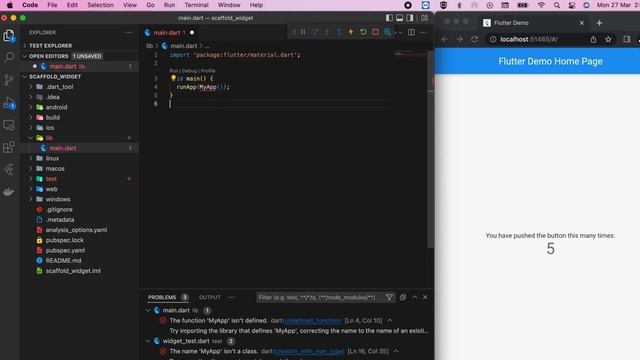Pause the debug session

[x=303, y=32]
